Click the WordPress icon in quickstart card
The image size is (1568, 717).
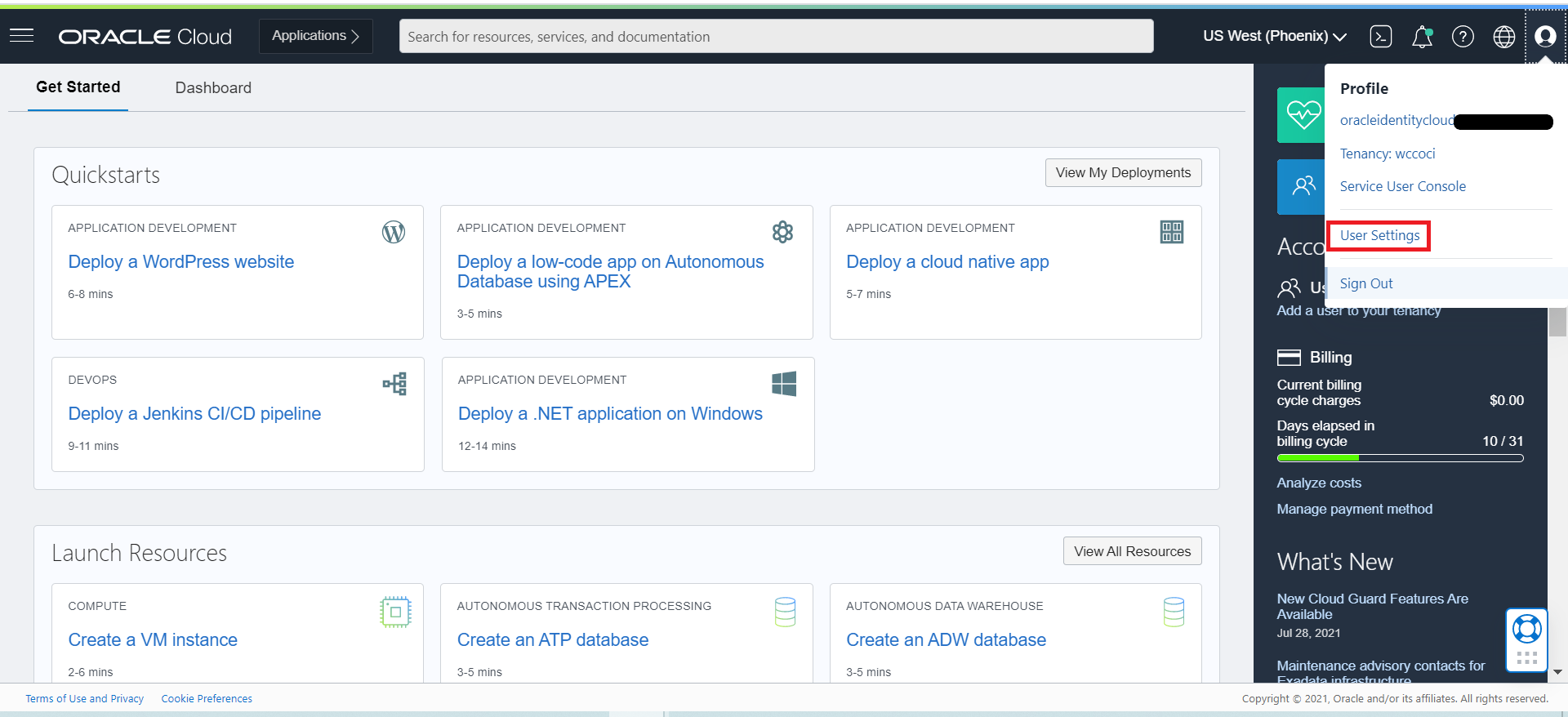394,233
